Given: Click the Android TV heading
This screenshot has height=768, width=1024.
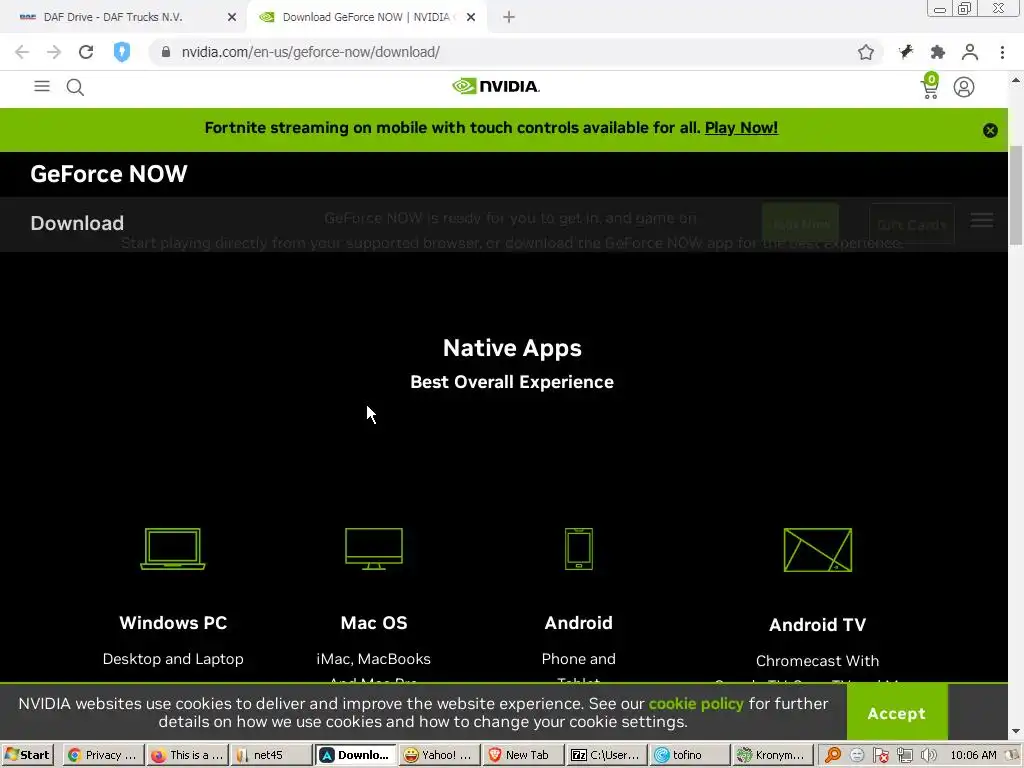Looking at the screenshot, I should [818, 624].
